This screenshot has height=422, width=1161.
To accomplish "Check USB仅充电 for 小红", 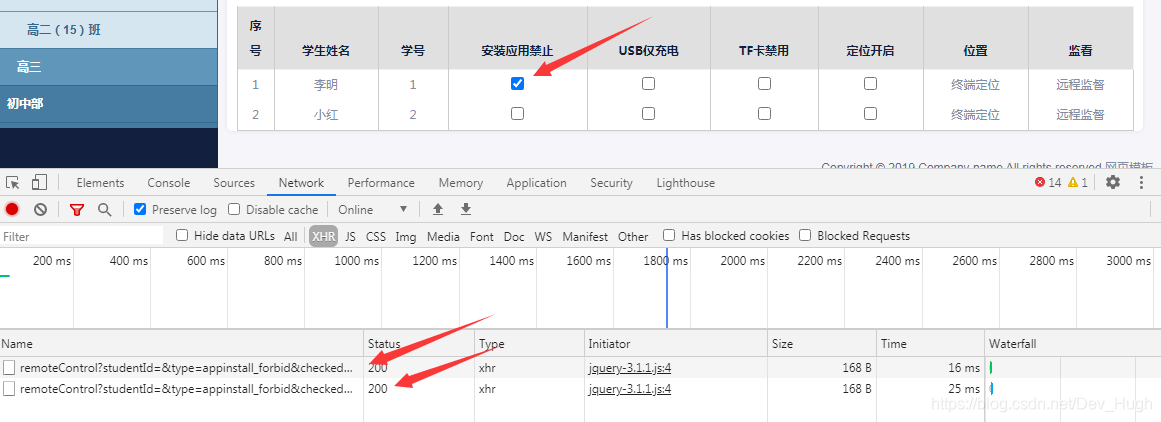I will pos(649,113).
